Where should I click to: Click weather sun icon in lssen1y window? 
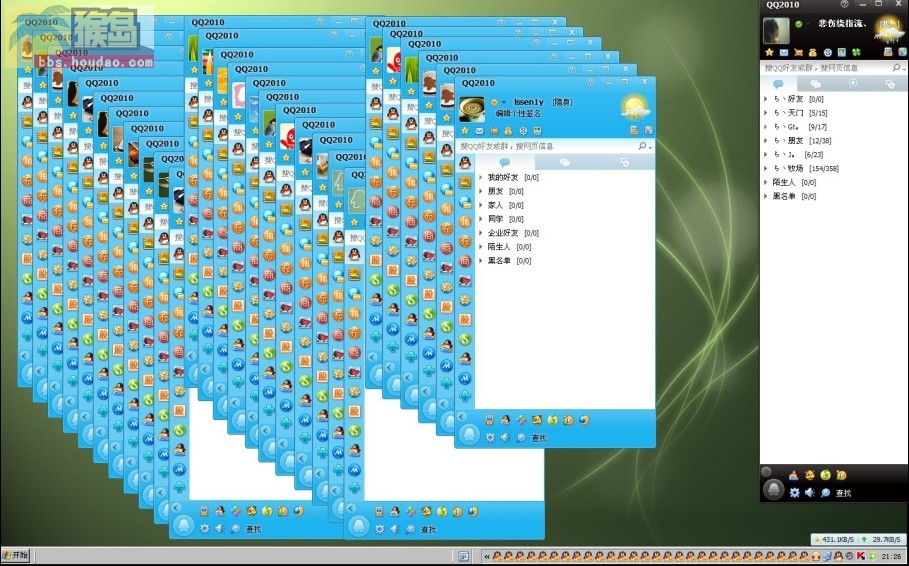pyautogui.click(x=635, y=108)
